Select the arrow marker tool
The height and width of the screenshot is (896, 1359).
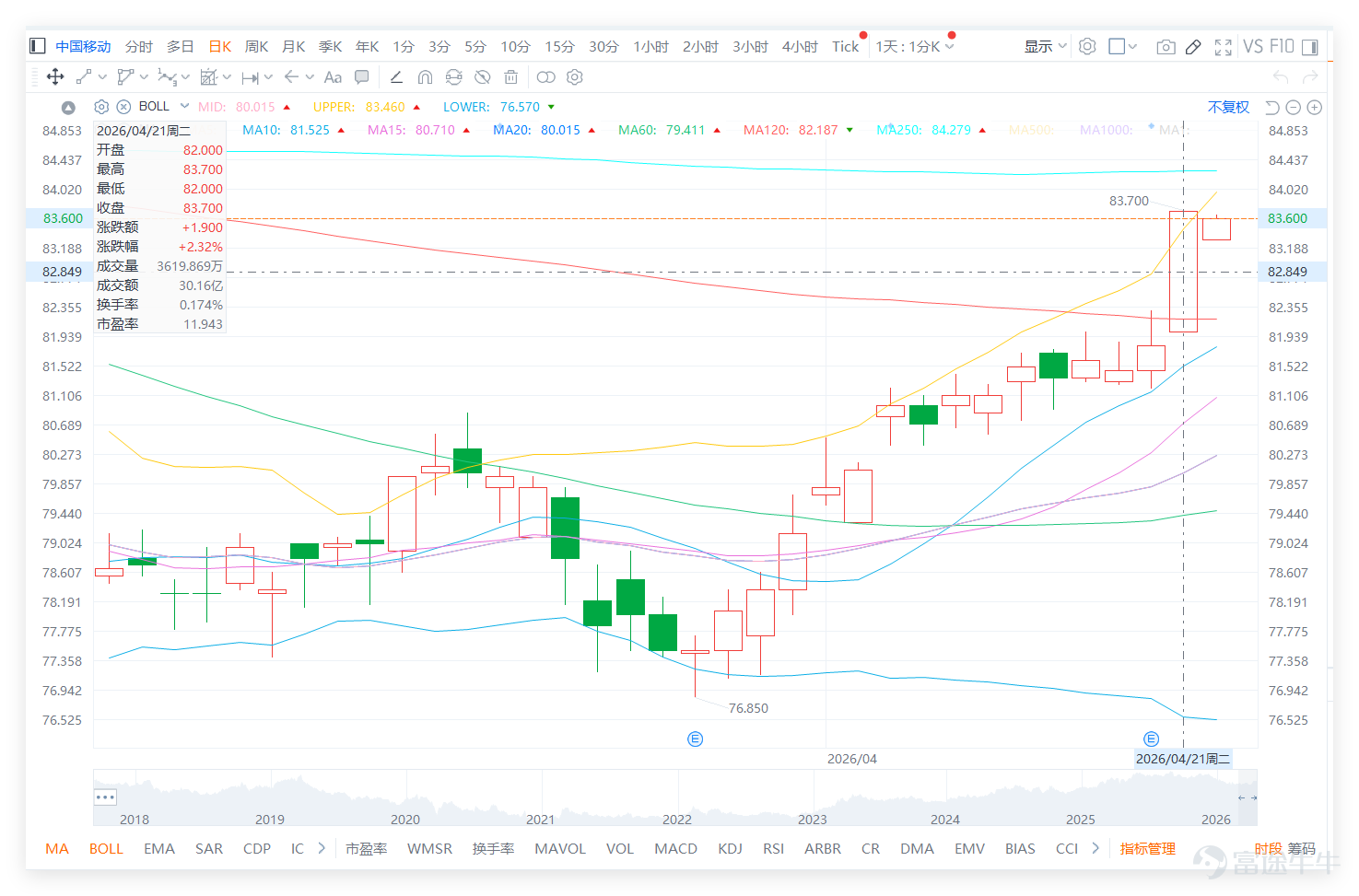point(291,76)
